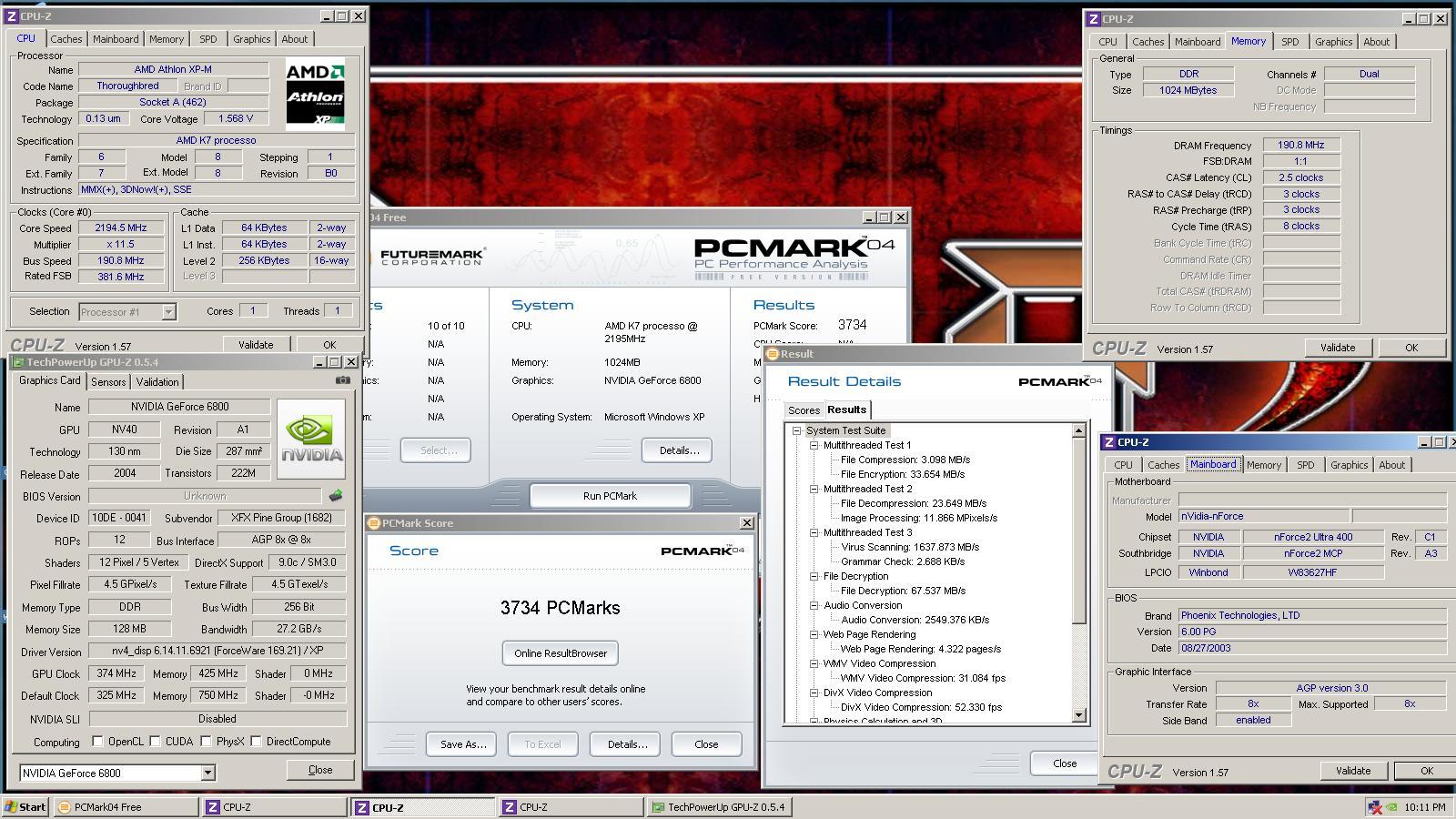The image size is (1456, 819).
Task: Click the Result window title bar icon
Action: point(773,354)
